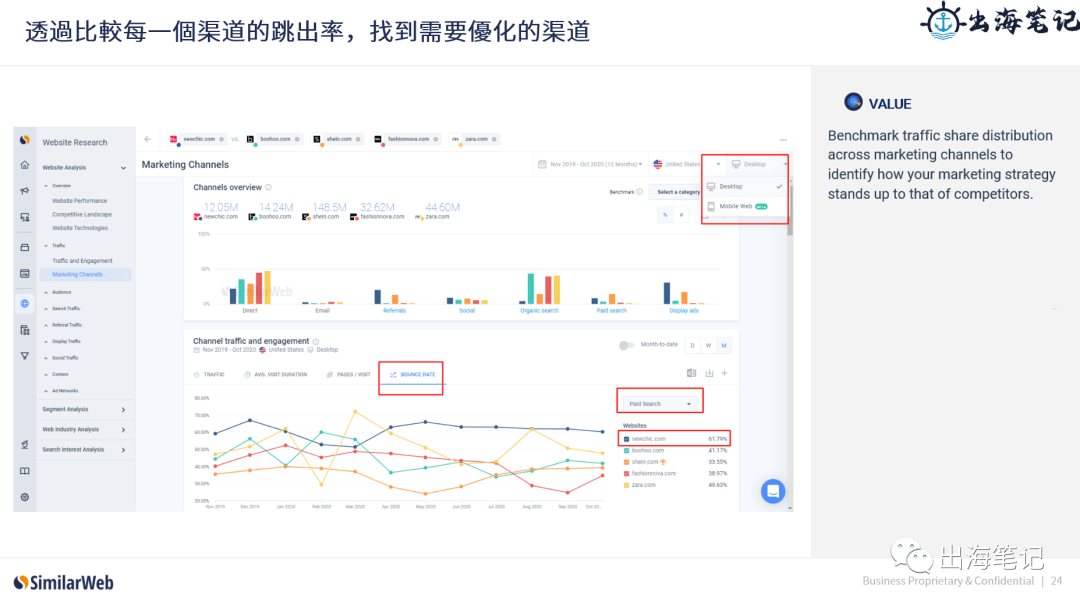Open the megaphone marketing icon in left rail
The height and width of the screenshot is (605, 1080).
click(x=25, y=191)
